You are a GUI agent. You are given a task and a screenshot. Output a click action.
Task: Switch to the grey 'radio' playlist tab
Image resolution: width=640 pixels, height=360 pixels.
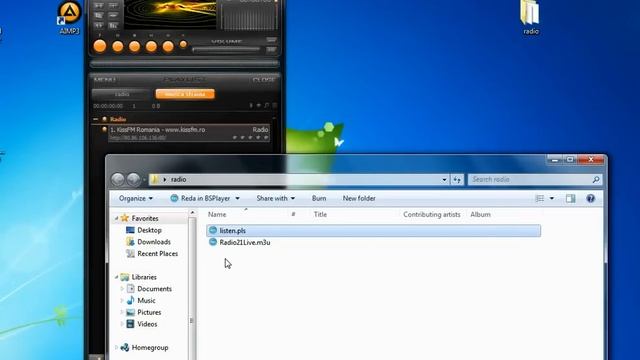122,94
